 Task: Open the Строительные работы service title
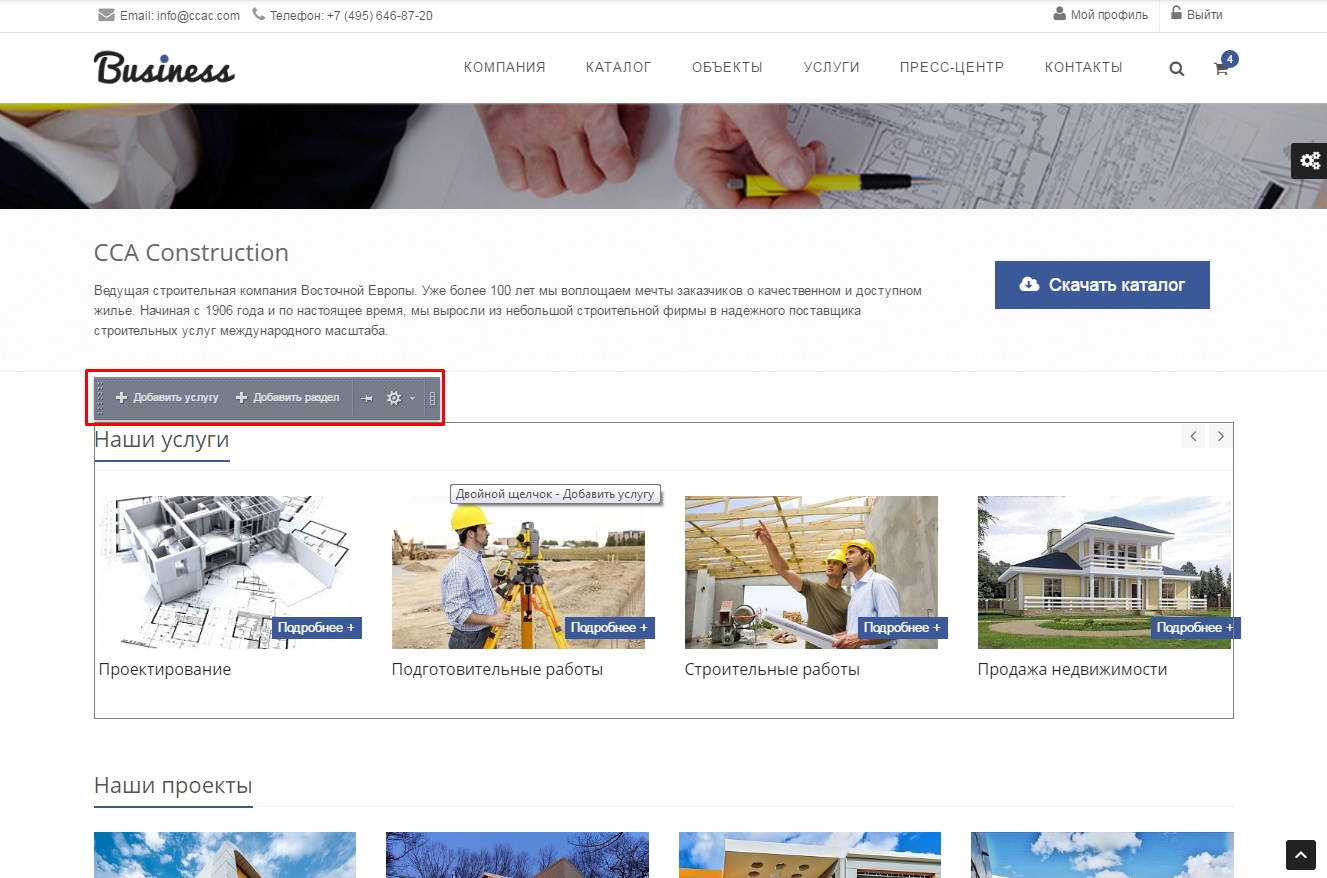click(772, 670)
